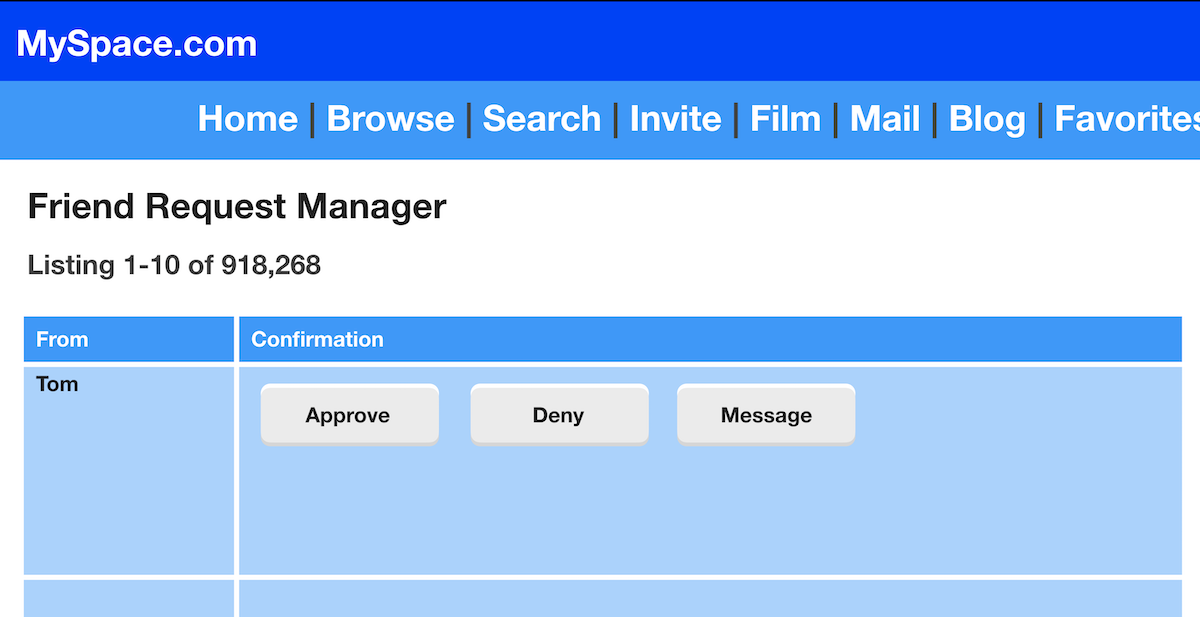Select Invite in the navigation bar
This screenshot has width=1200, height=617.
coord(675,119)
